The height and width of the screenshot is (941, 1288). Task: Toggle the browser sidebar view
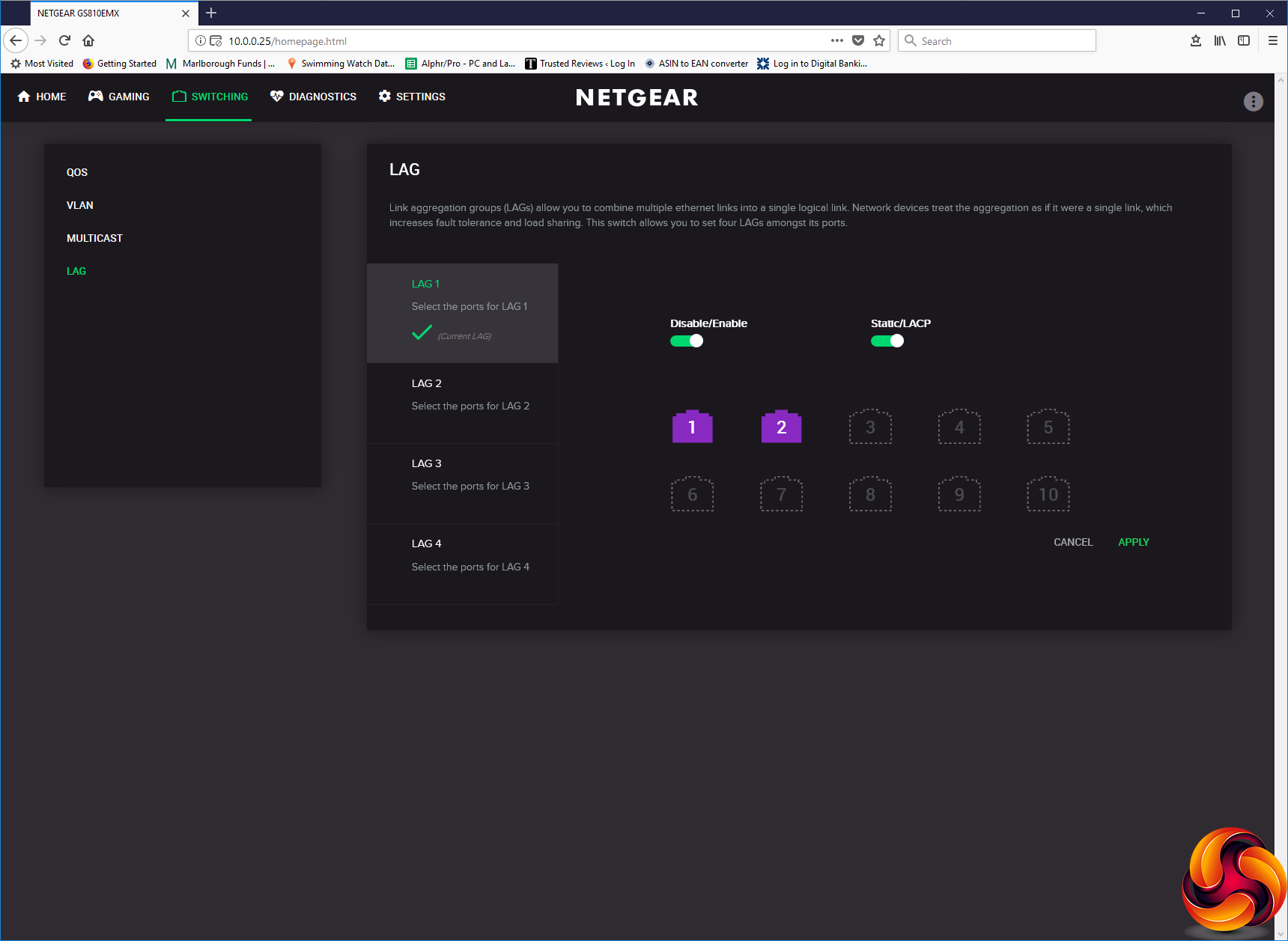point(1244,40)
